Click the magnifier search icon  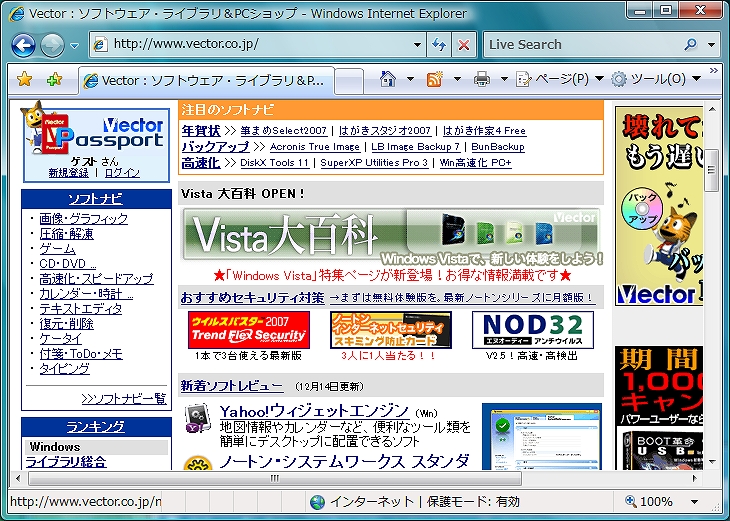click(691, 44)
